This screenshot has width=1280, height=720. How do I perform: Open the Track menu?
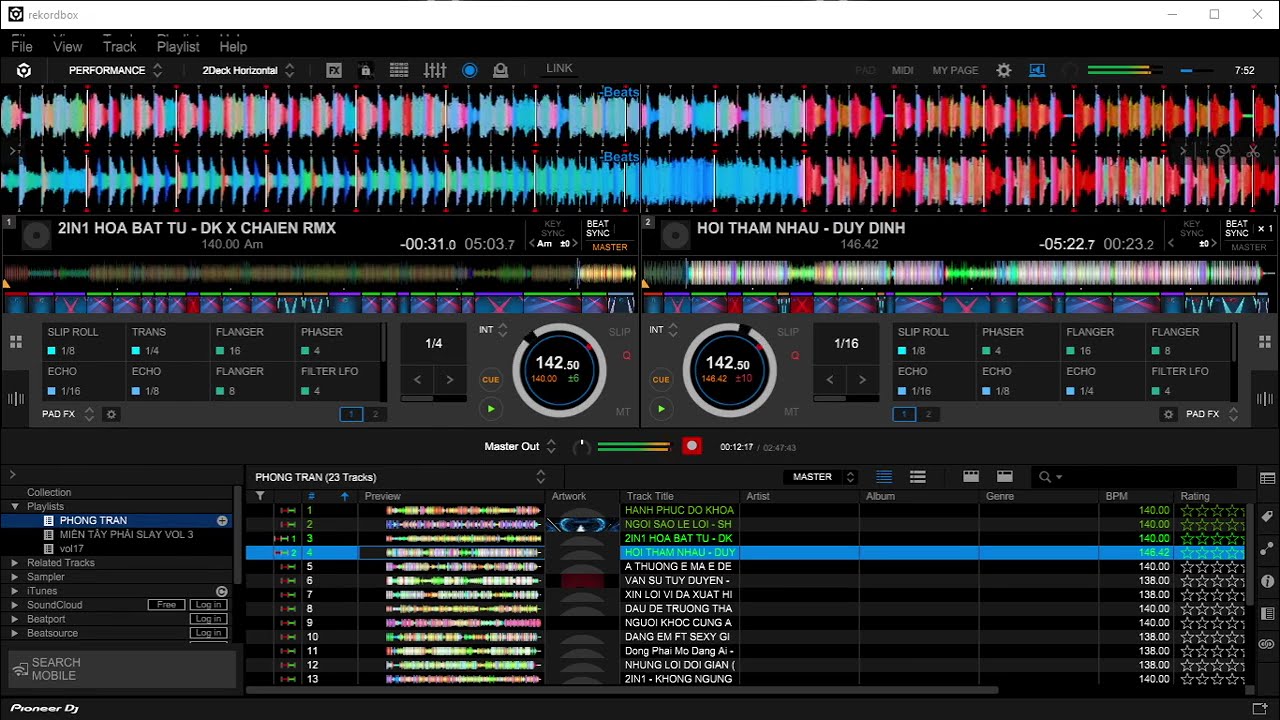tap(120, 47)
